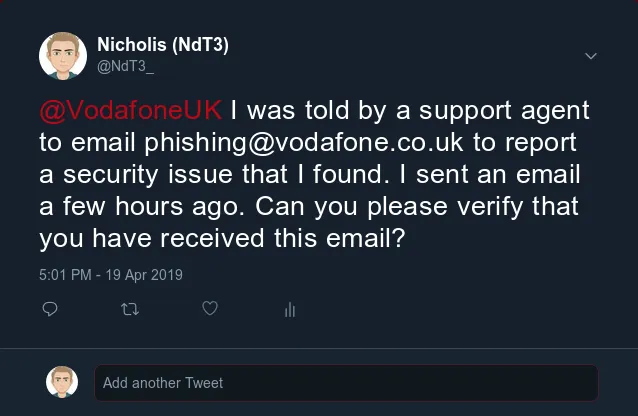638x416 pixels.
Task: Click Nicholis's large profile avatar
Action: tap(63, 56)
